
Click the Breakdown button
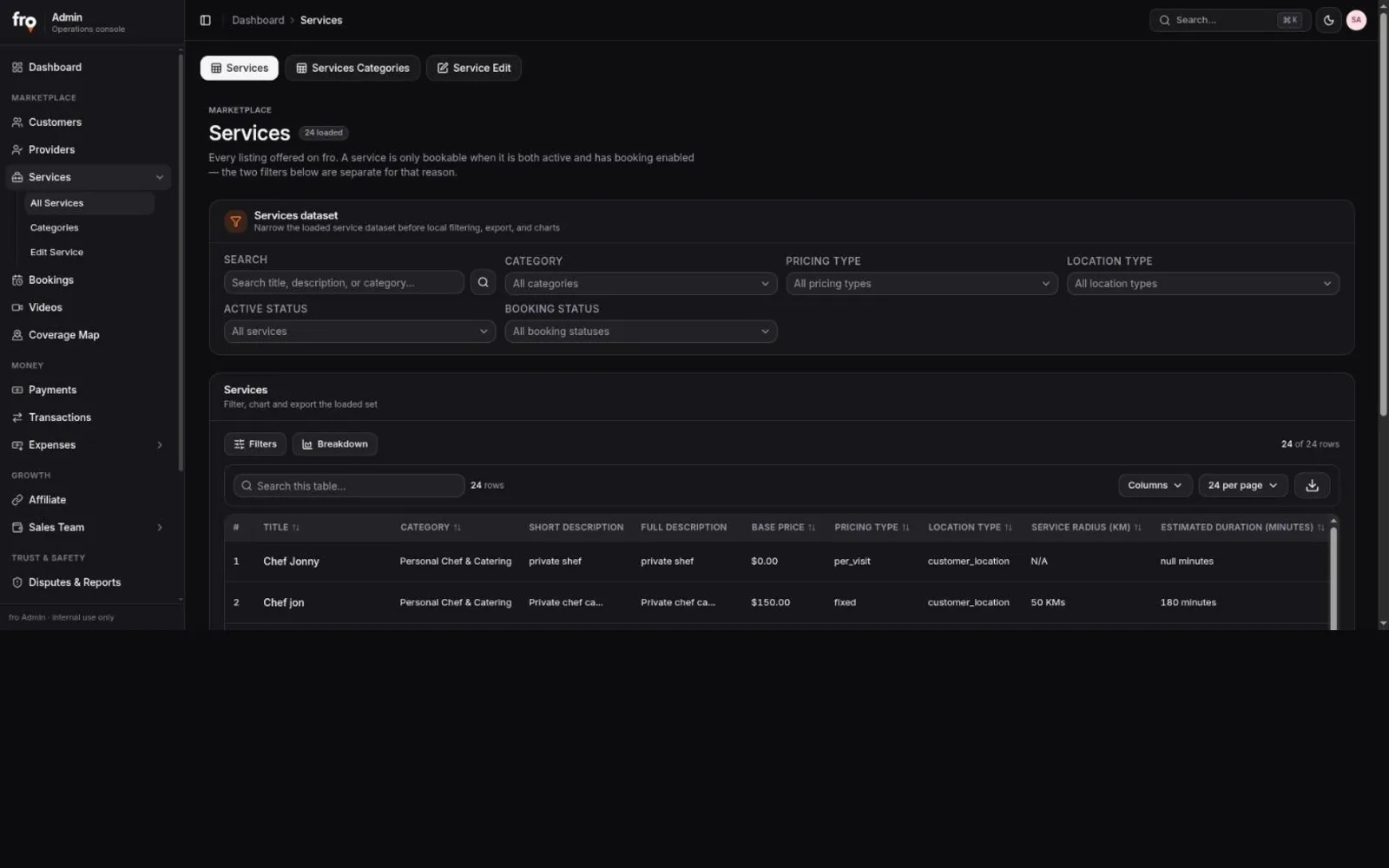[334, 444]
